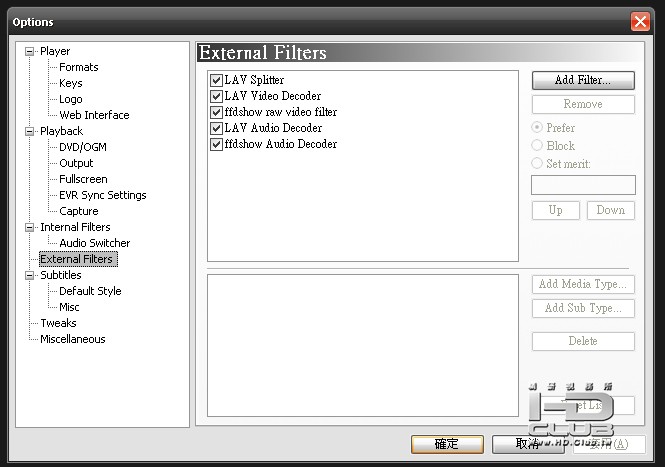This screenshot has height=467, width=665.
Task: Open Fullscreen settings page
Action: point(83,179)
